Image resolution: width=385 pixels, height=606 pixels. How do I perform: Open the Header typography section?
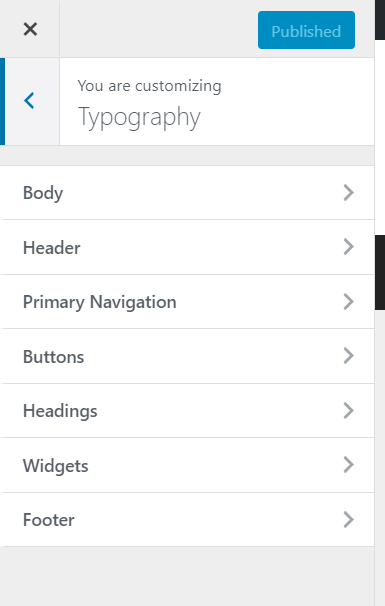[x=187, y=247]
